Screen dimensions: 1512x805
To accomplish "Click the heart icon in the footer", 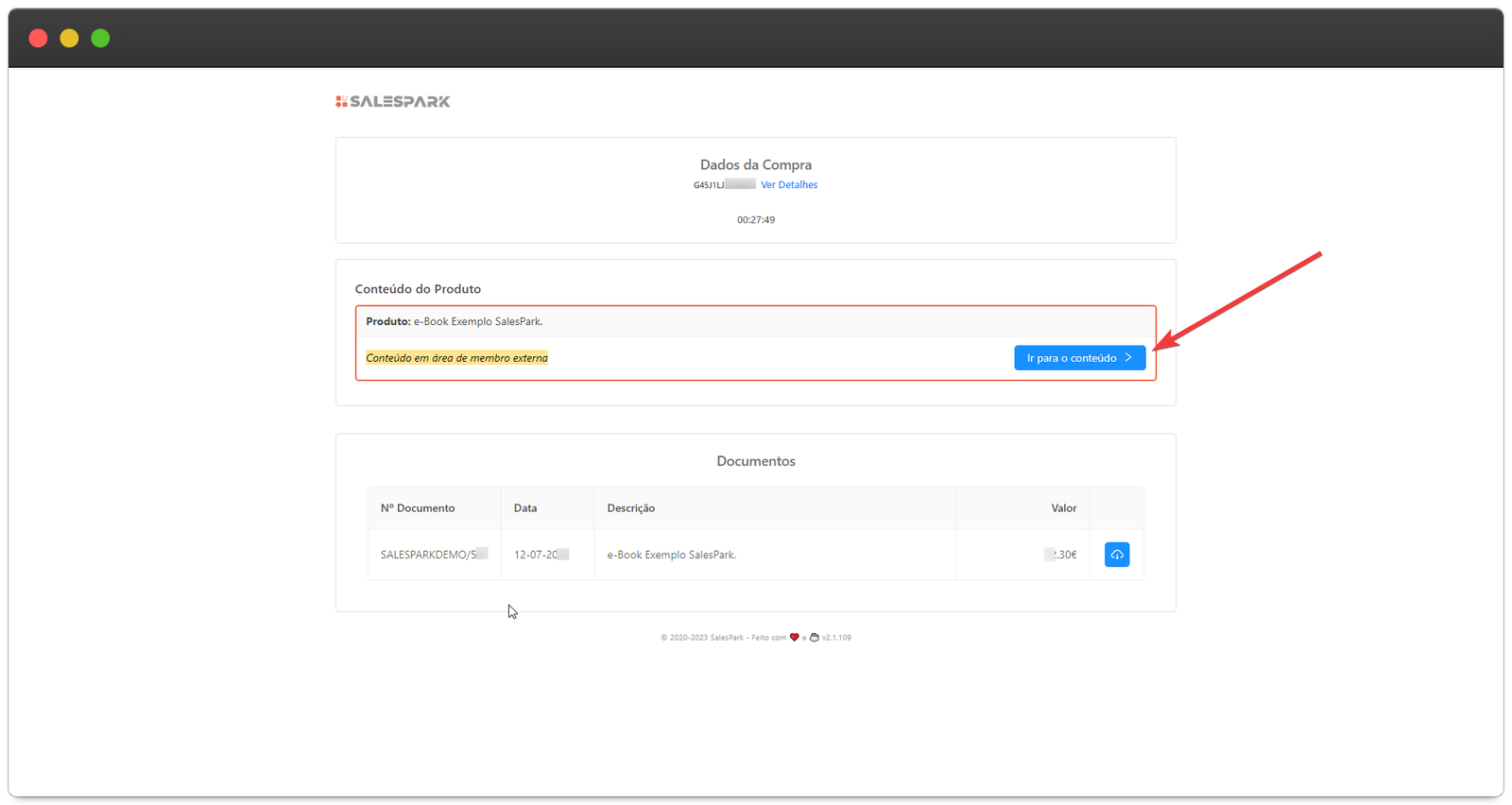I will tap(794, 638).
